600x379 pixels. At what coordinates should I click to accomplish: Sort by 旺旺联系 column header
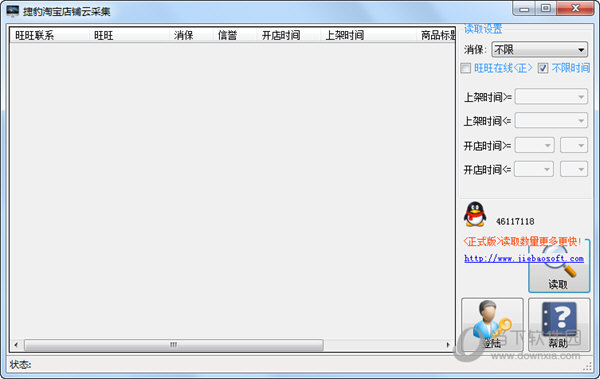coord(49,35)
